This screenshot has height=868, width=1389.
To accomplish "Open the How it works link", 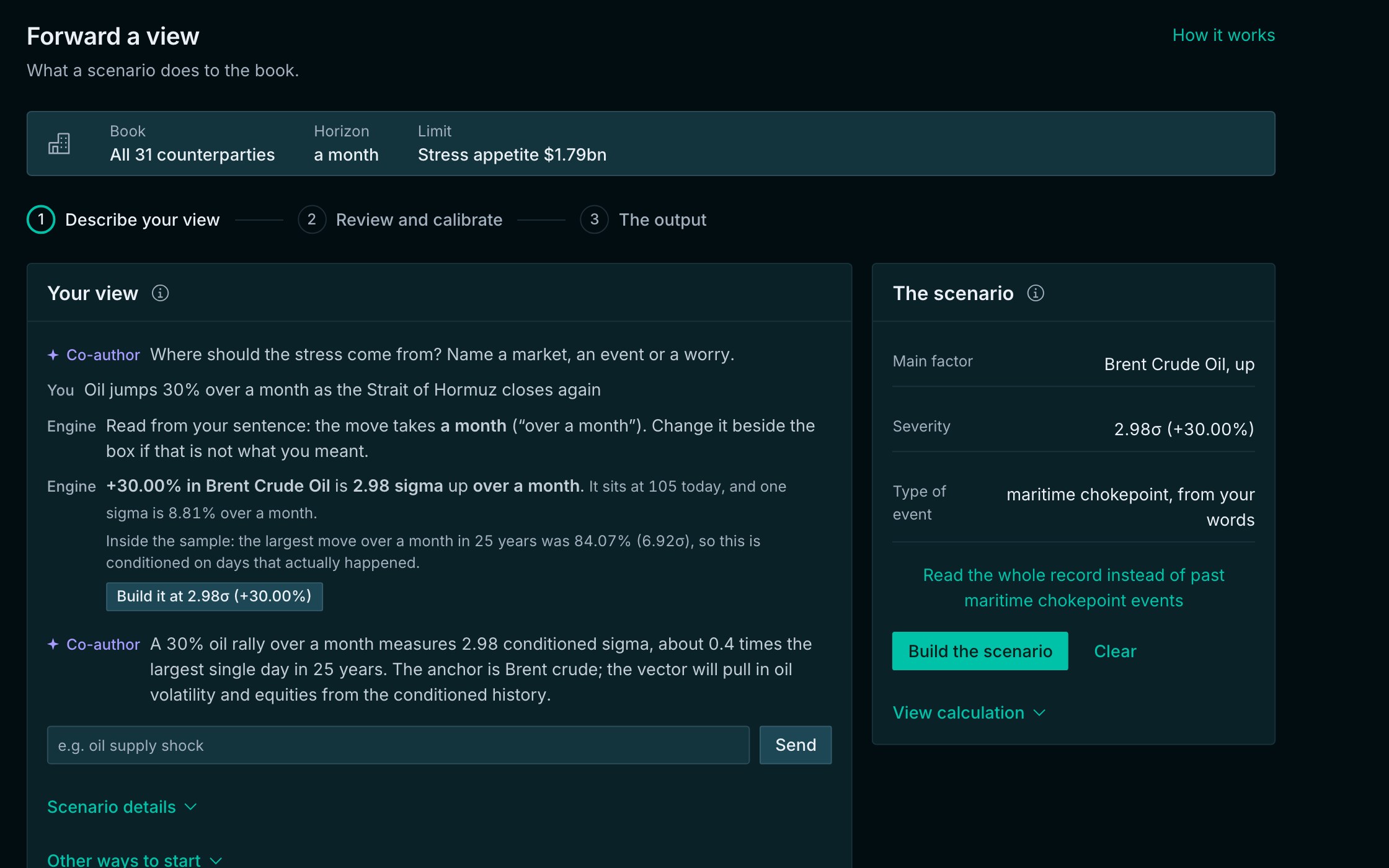I will point(1223,35).
